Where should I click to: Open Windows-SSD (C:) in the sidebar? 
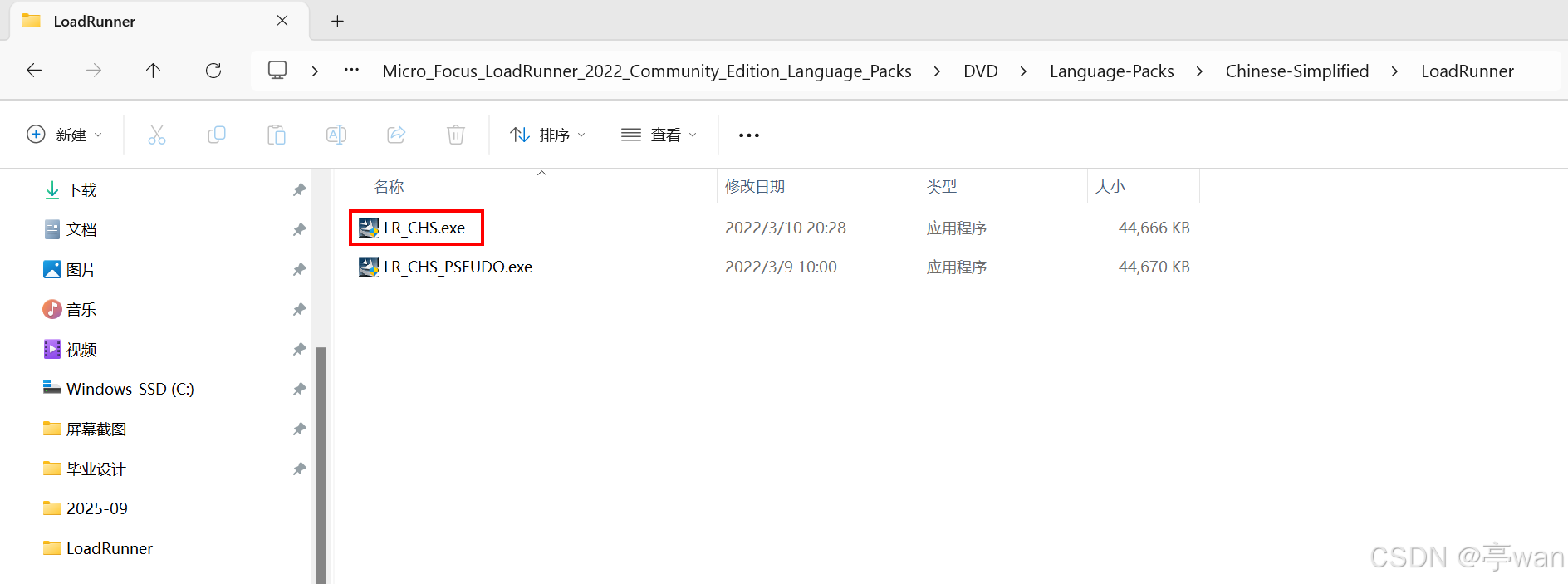click(130, 389)
